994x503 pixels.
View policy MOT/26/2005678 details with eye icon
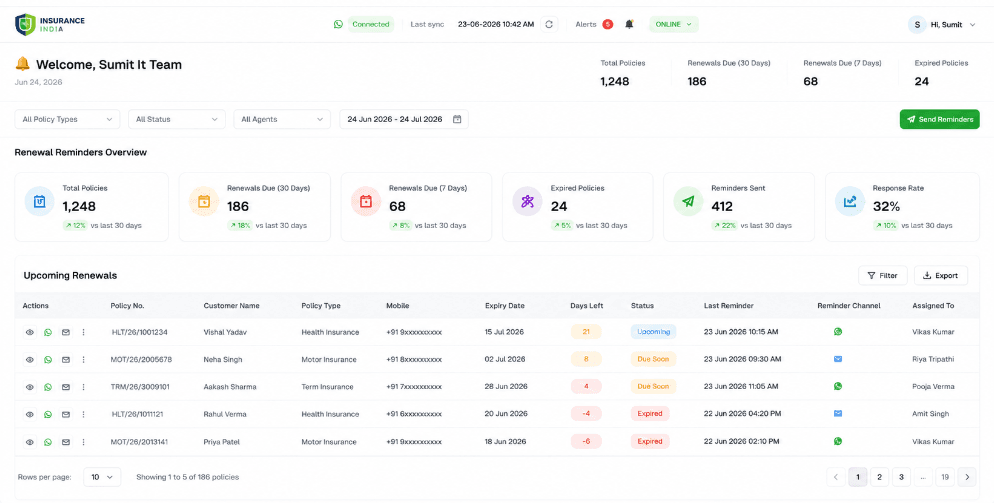(30, 360)
